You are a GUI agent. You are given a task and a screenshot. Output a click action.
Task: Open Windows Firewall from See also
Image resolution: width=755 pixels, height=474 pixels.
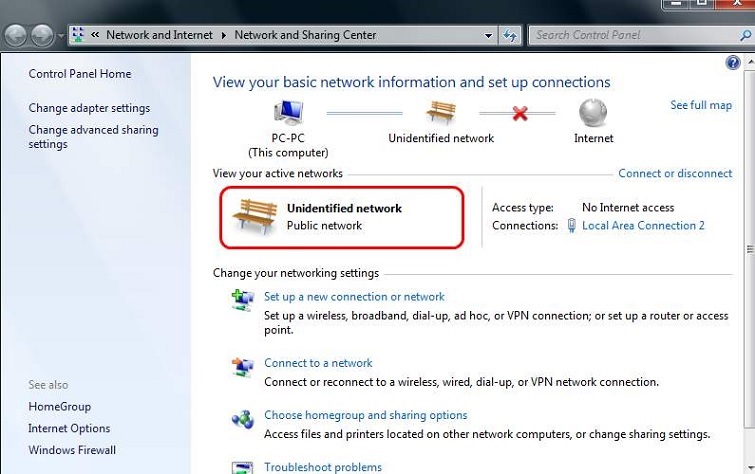pos(72,450)
